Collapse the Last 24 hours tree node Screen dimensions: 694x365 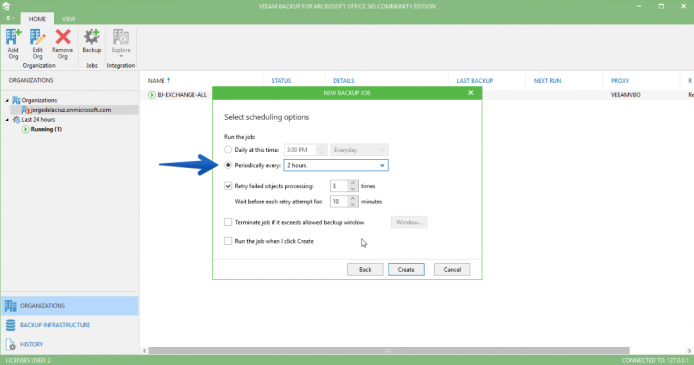pos(7,120)
